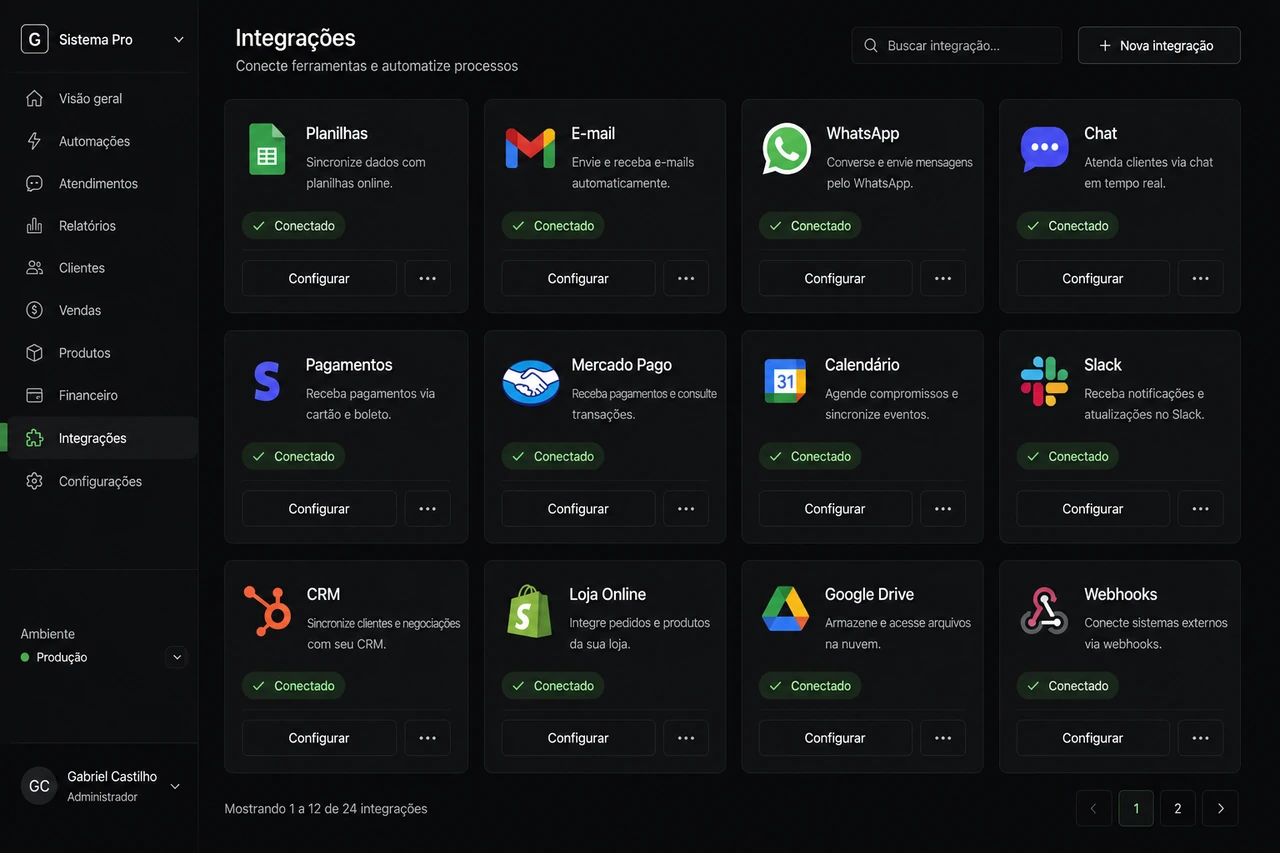
Task: Open more options for Chat card
Action: tap(1201, 278)
